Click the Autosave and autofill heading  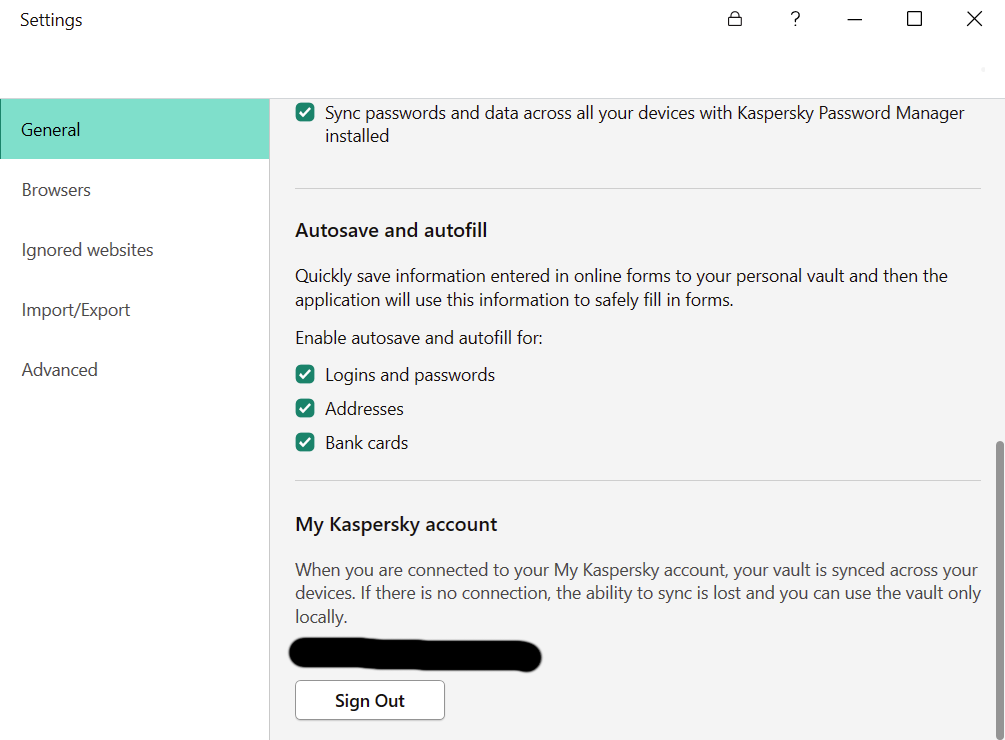tap(391, 231)
